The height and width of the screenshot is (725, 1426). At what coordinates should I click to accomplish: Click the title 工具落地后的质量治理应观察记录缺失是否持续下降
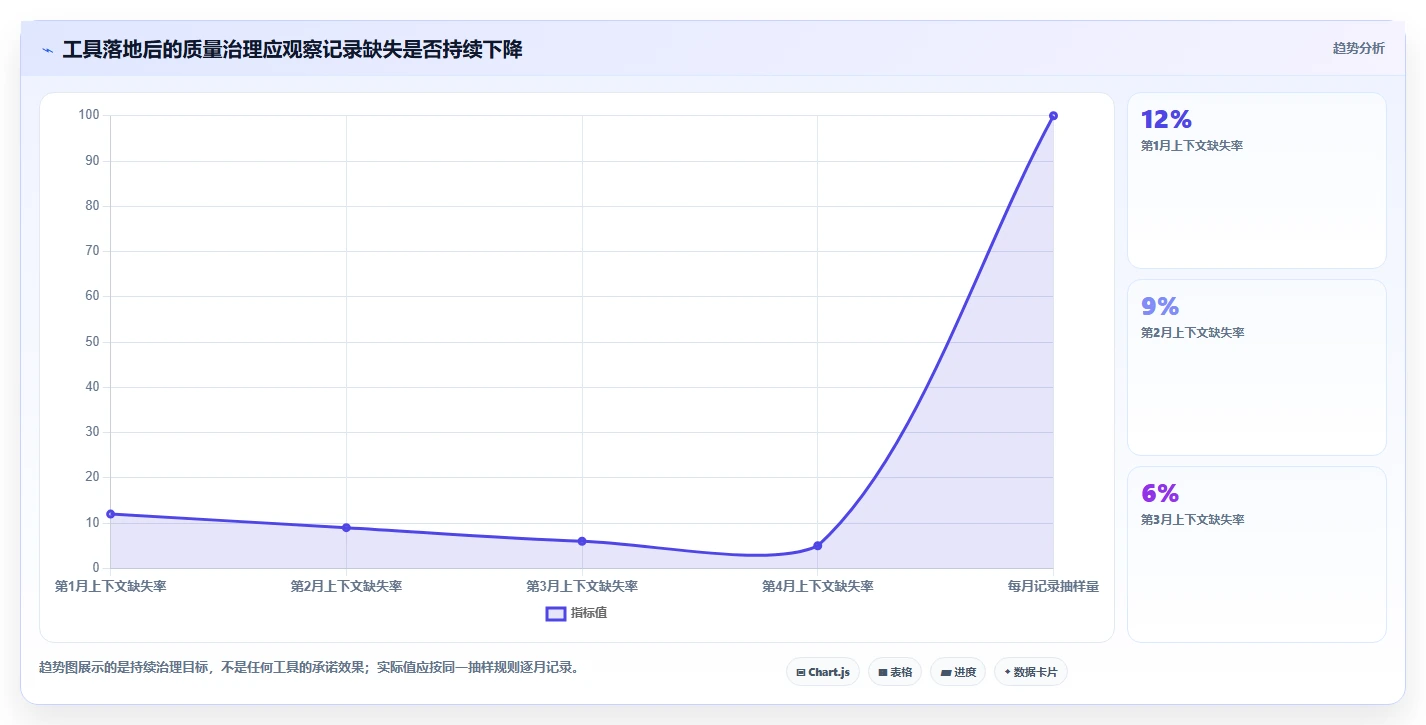pos(292,49)
